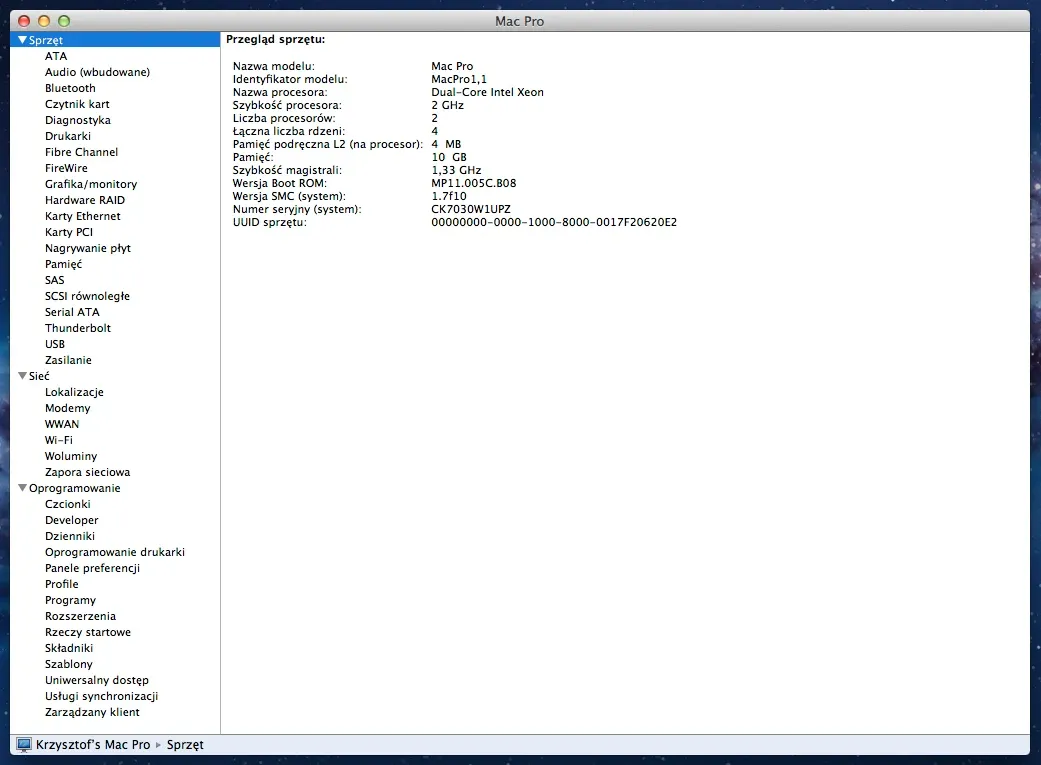Select Czcionki under Oprogramowanie
1041x765 pixels.
click(x=67, y=504)
